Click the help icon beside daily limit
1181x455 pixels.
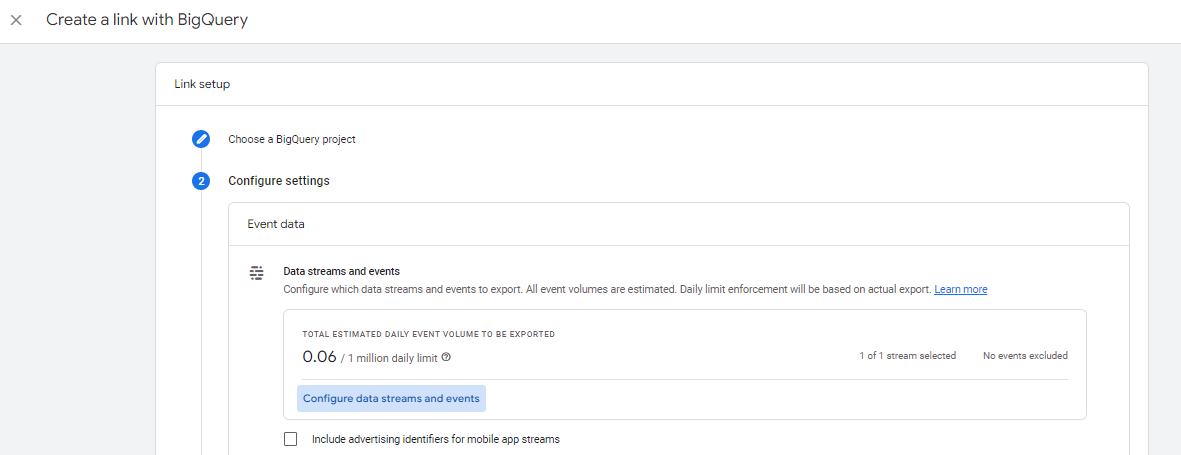446,357
